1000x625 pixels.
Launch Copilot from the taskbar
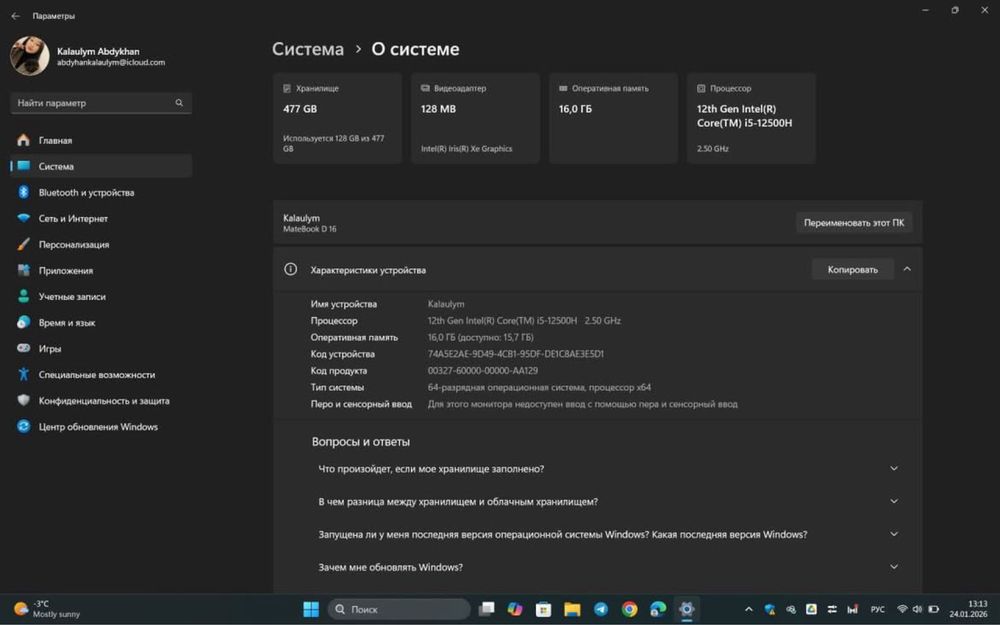pyautogui.click(x=515, y=610)
